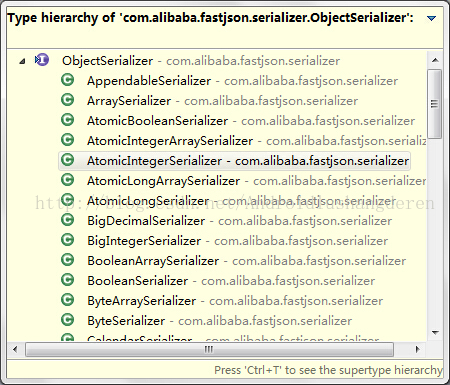
Task: Click the BigIntegerSerializer class icon
Action: coord(68,240)
